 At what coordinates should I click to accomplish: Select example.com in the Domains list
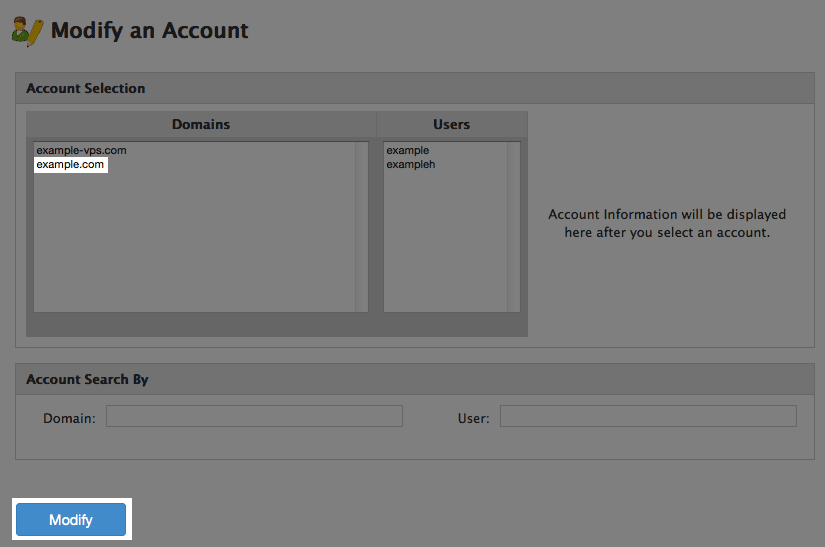[71, 165]
